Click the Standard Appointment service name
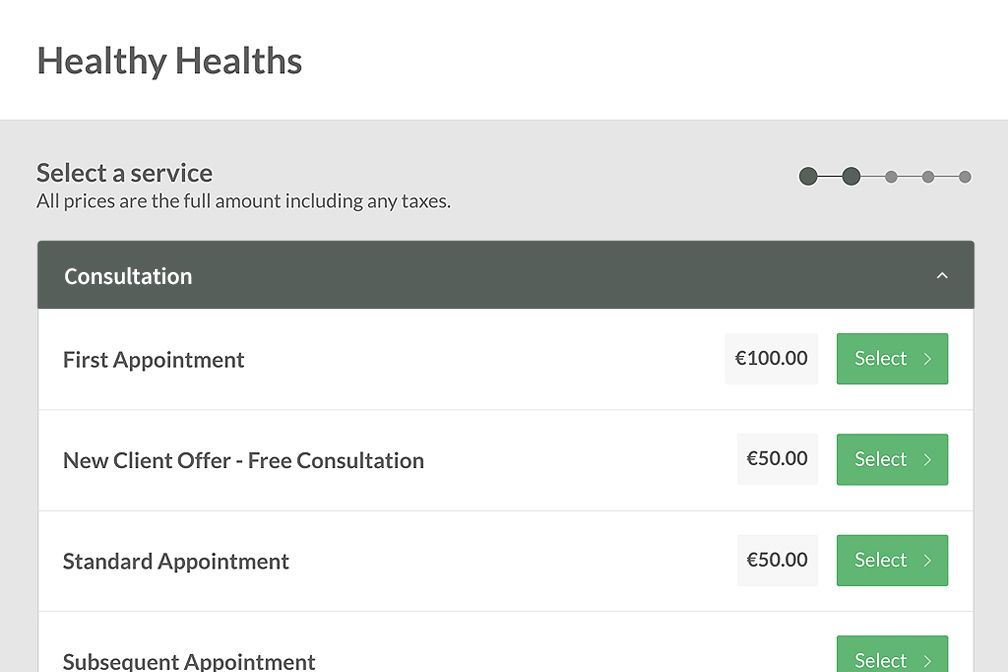 coord(176,561)
